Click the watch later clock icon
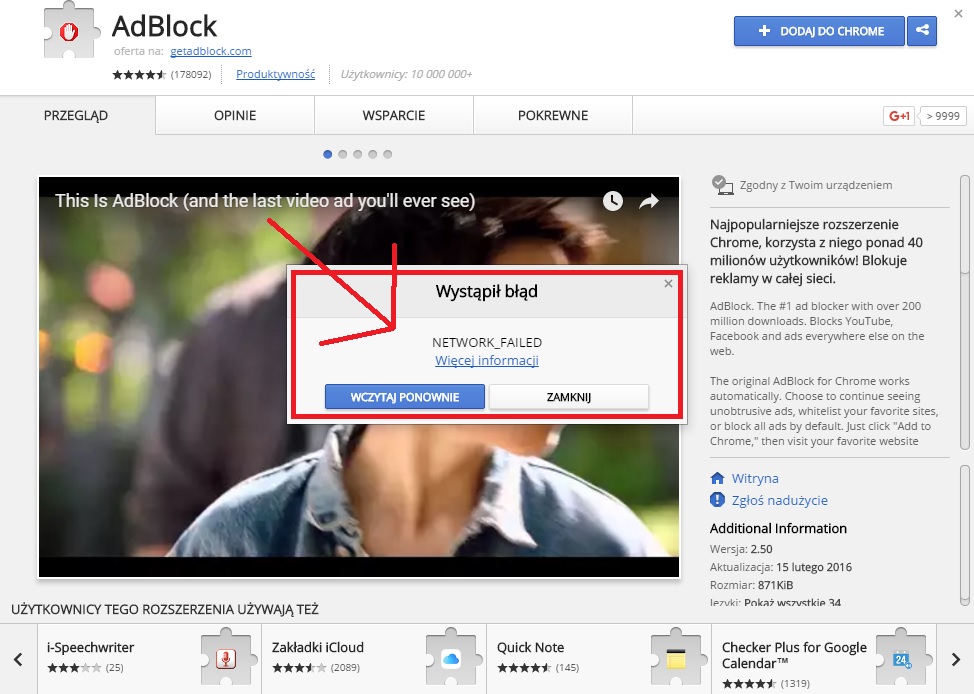Screen dimensions: 974x694 [612, 201]
